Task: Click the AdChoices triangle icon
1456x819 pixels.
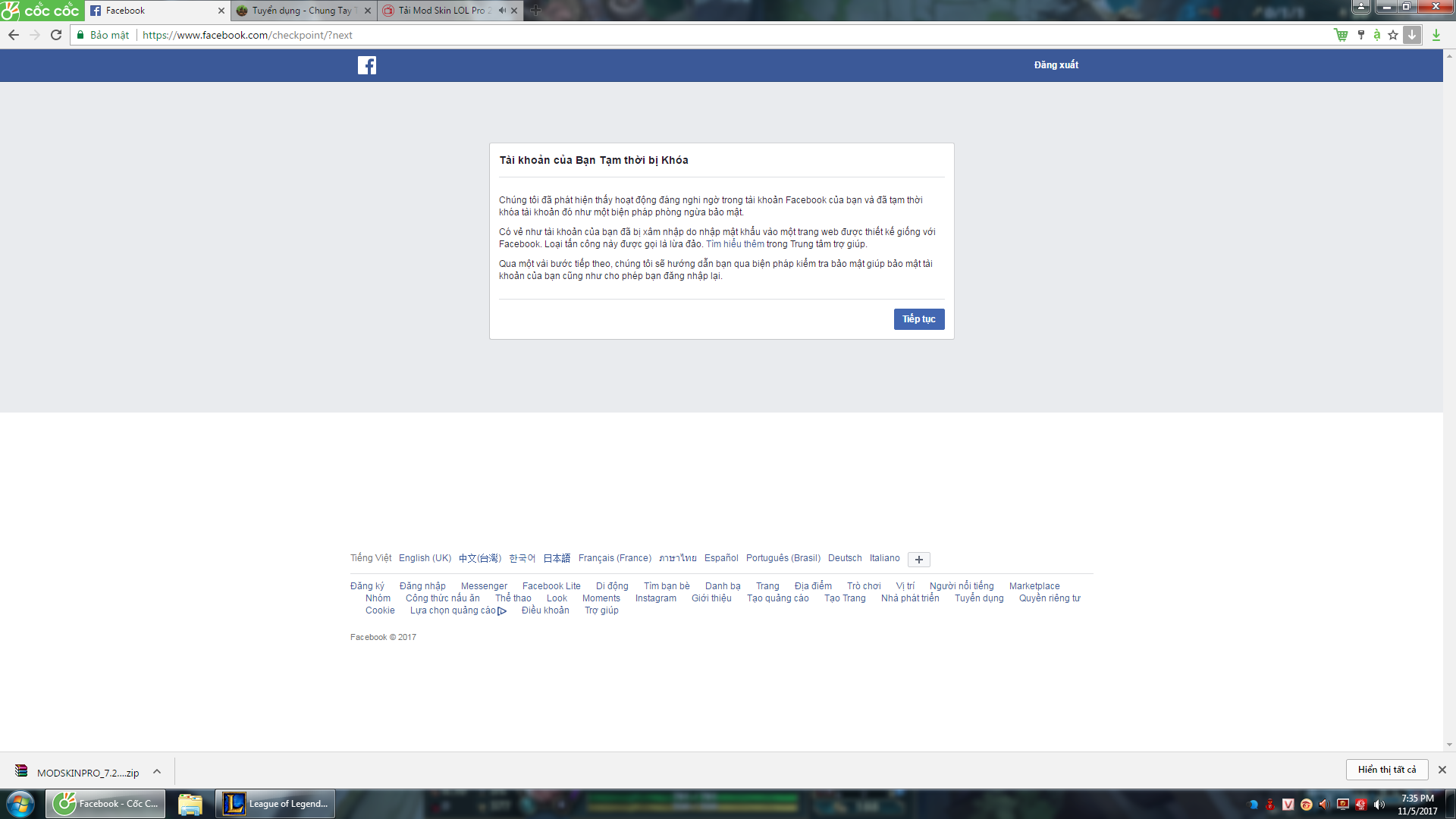Action: point(502,611)
